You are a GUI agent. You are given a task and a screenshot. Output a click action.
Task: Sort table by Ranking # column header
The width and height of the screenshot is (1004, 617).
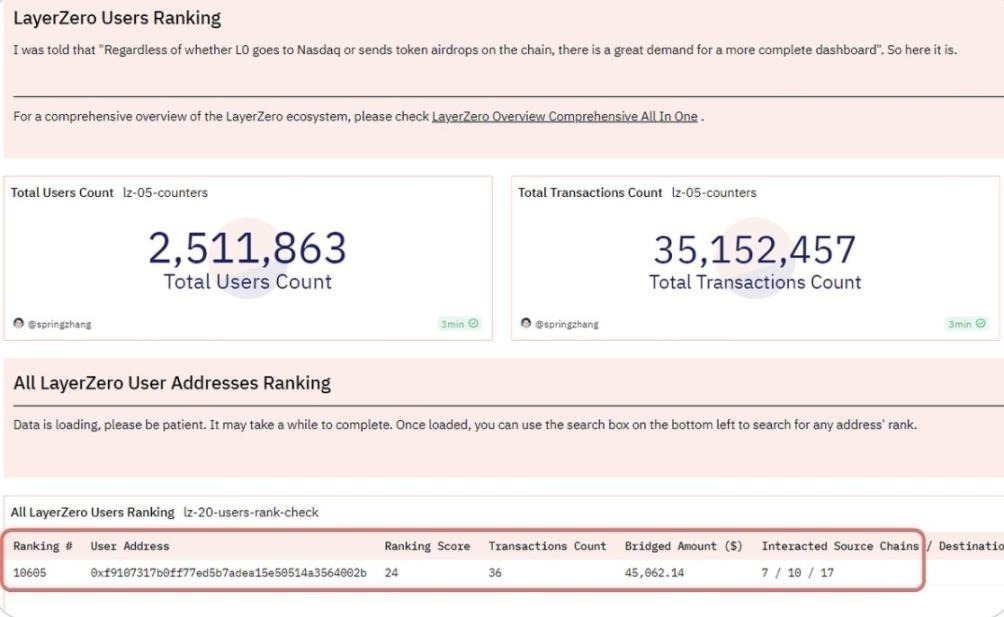coord(43,546)
